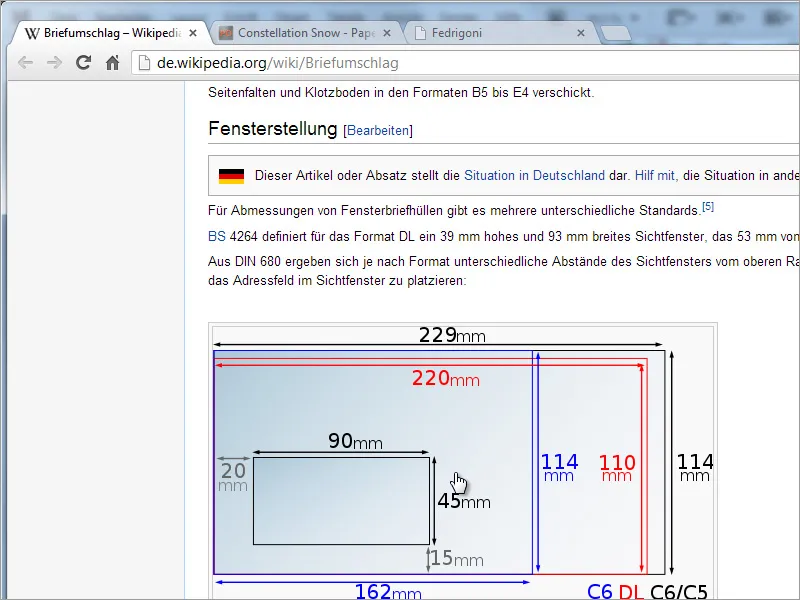Switch to the Constellation Snow tab
The image size is (800, 600).
(306, 33)
